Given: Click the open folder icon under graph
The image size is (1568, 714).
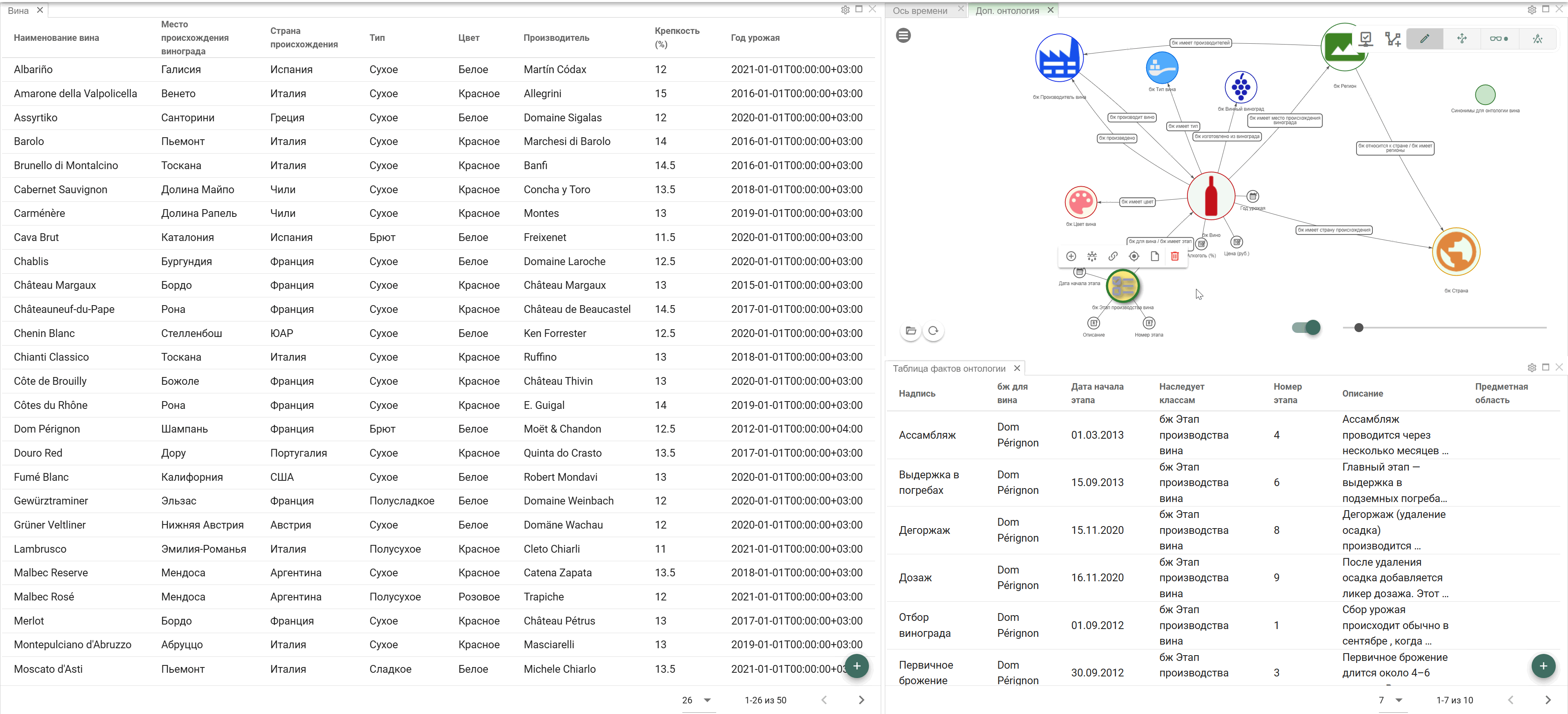Looking at the screenshot, I should (911, 331).
